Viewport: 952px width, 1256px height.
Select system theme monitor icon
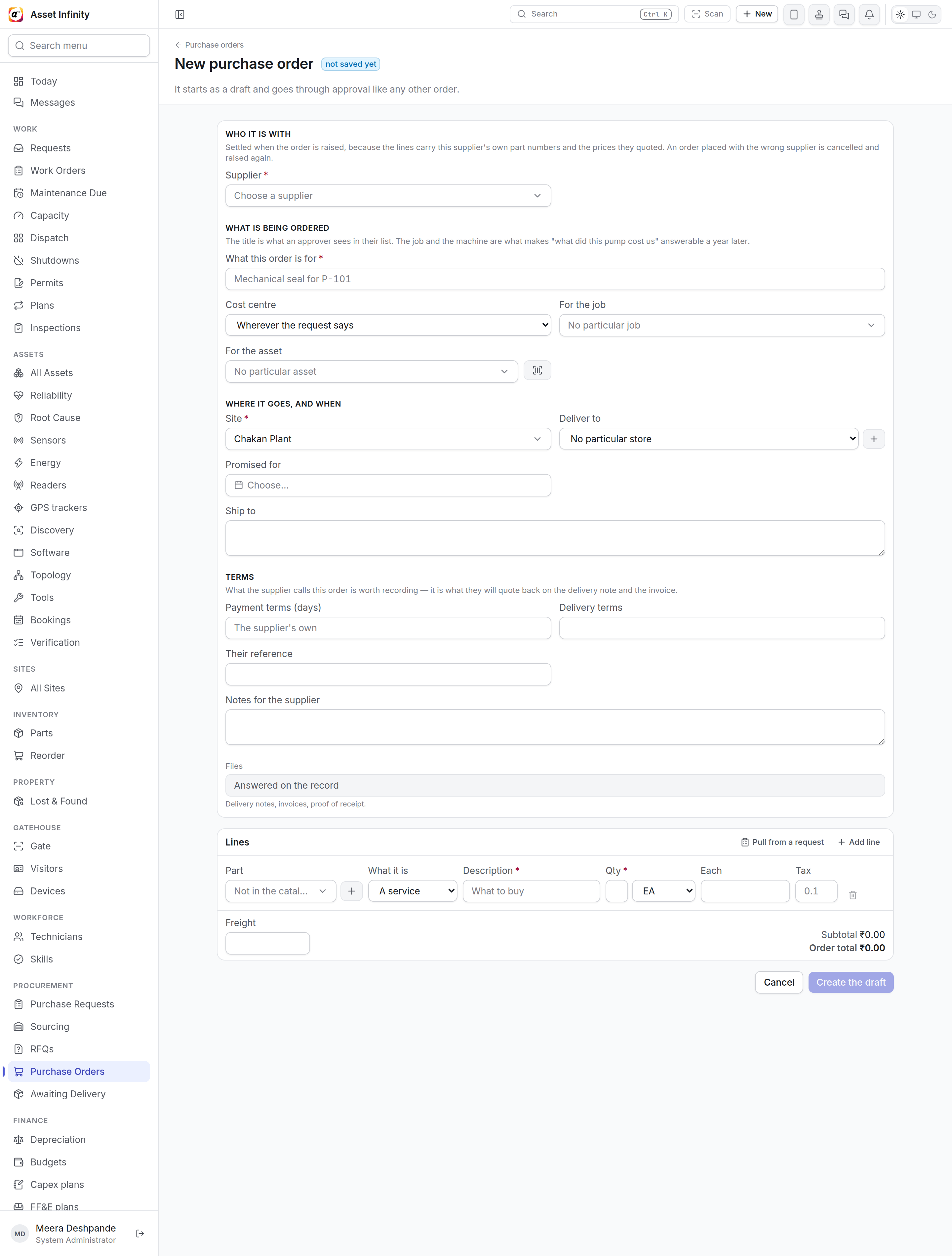(x=916, y=14)
